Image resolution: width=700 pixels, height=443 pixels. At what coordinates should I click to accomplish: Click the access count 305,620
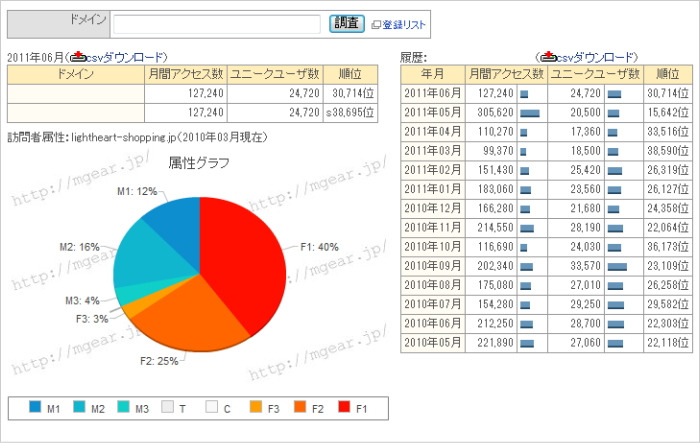[495, 113]
